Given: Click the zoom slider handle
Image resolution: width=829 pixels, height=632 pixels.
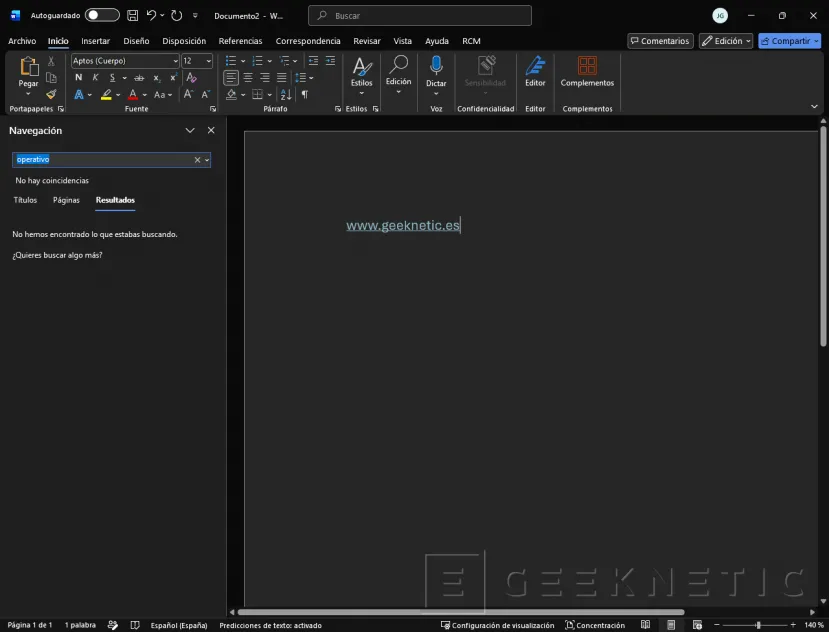Looking at the screenshot, I should [758, 625].
